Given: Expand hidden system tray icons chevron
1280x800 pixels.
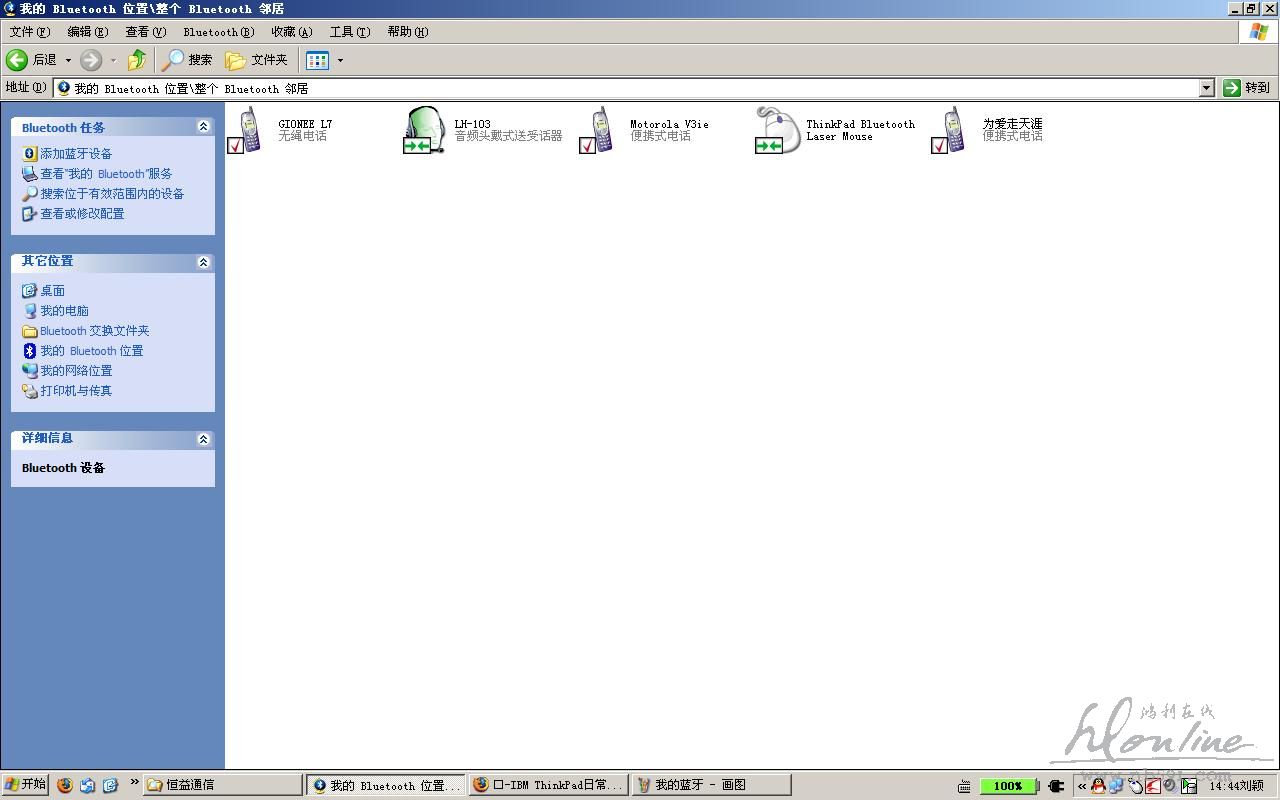Looking at the screenshot, I should (x=1082, y=786).
